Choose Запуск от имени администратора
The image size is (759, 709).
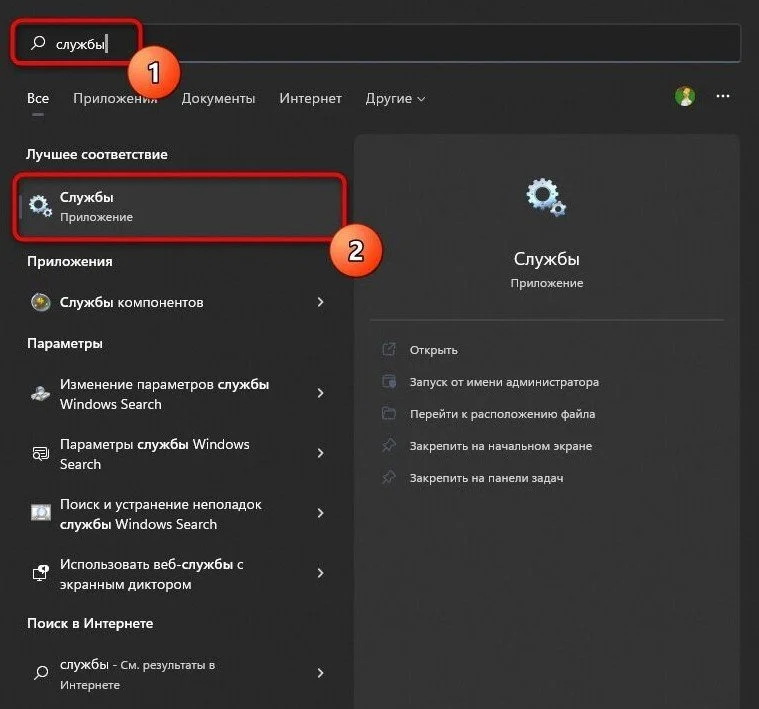click(x=504, y=382)
